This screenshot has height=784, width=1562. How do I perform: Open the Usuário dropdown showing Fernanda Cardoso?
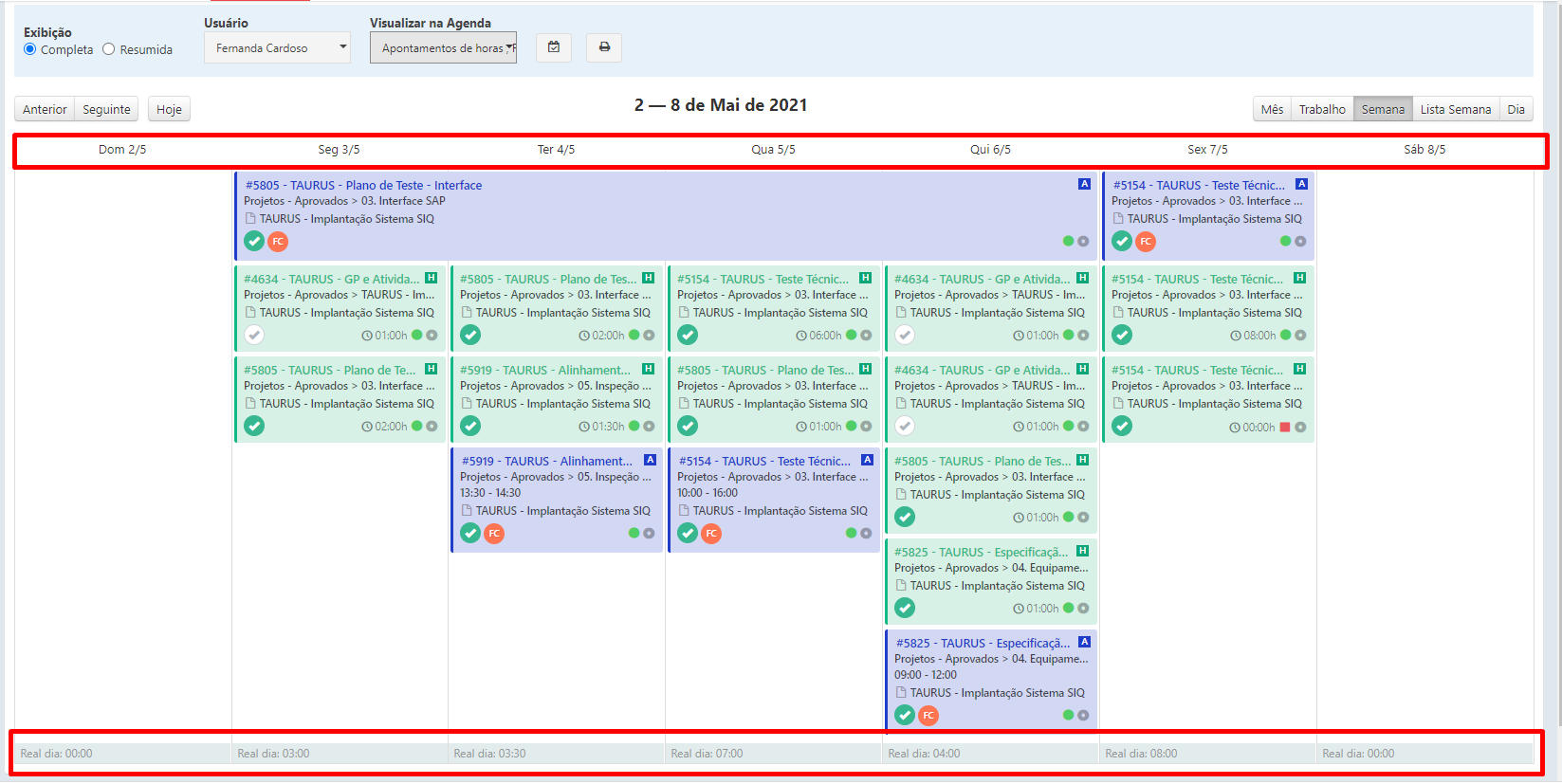pyautogui.click(x=277, y=47)
